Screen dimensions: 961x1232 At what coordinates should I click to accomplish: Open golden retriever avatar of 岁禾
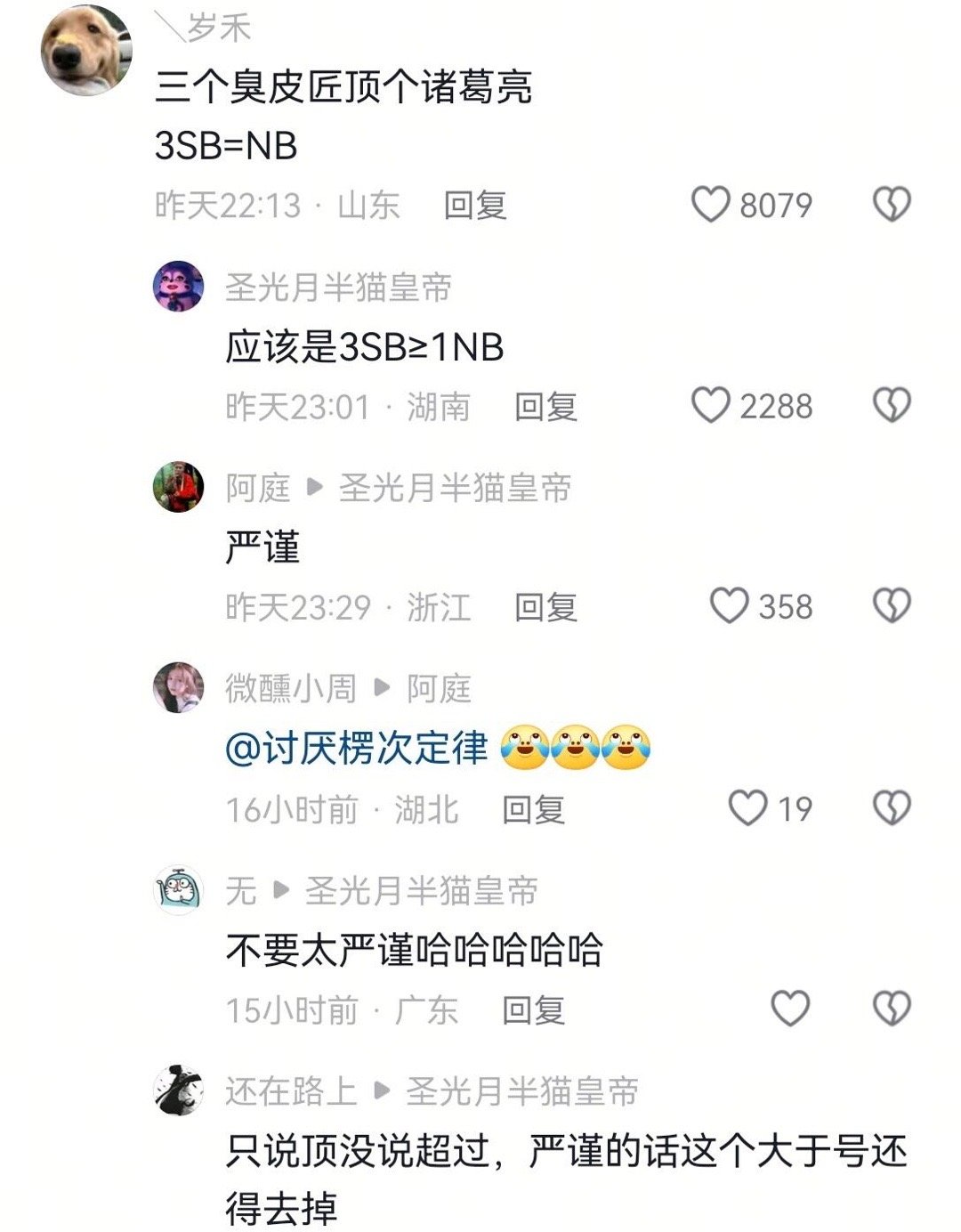tap(86, 50)
